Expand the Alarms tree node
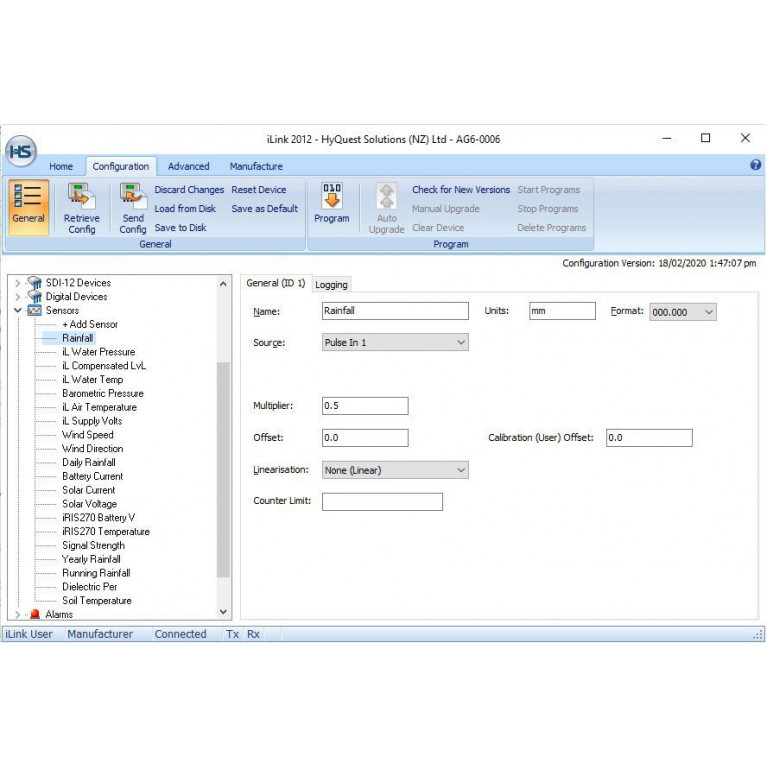 click(18, 614)
